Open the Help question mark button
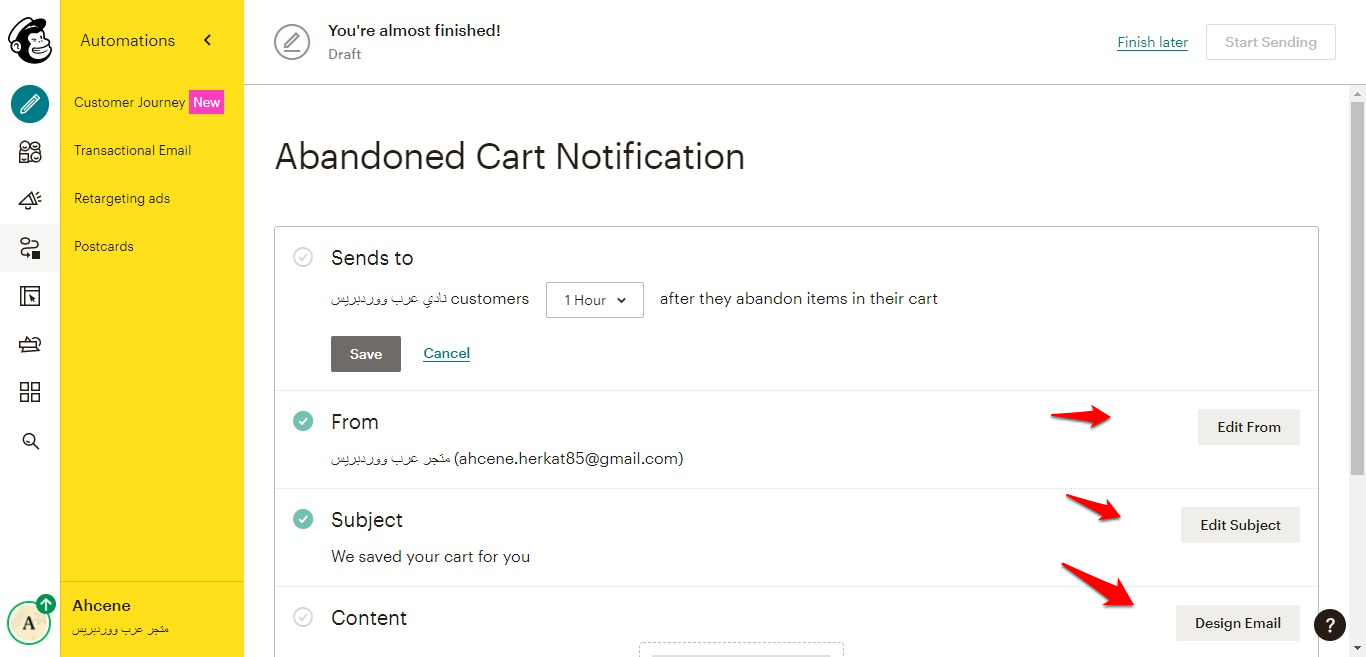Image resolution: width=1366 pixels, height=657 pixels. point(1329,625)
